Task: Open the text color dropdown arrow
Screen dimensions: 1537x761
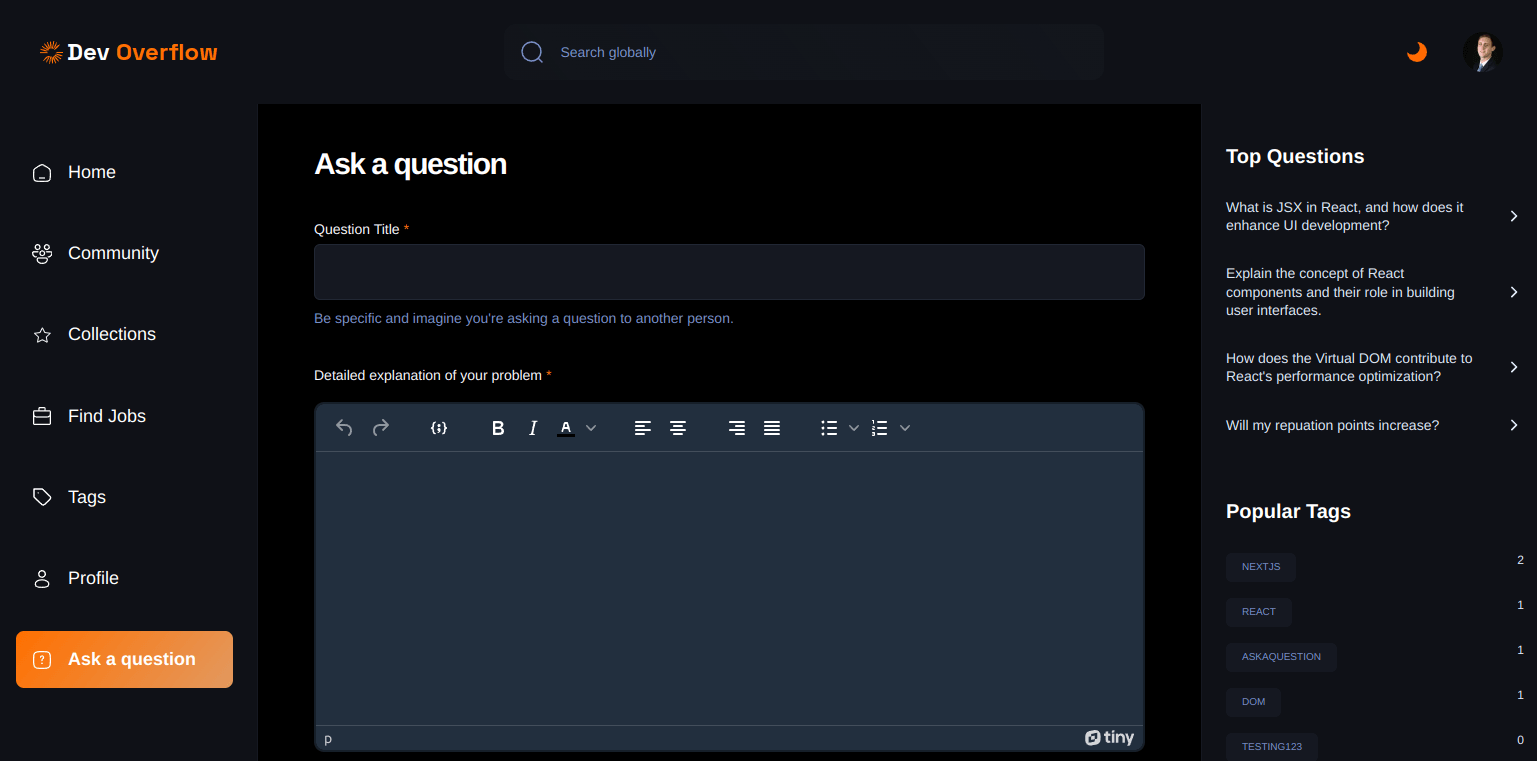Action: pyautogui.click(x=591, y=428)
